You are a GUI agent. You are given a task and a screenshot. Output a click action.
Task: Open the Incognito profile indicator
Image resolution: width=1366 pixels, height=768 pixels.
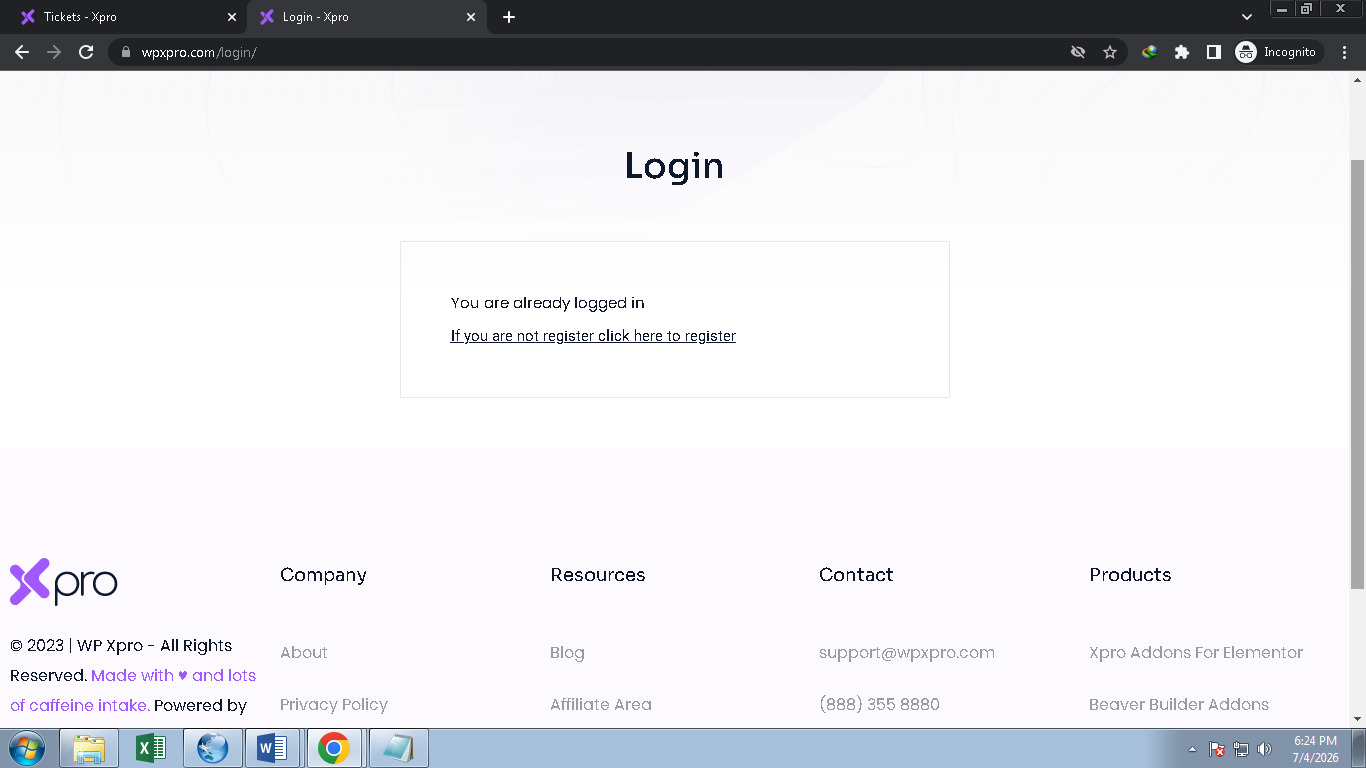point(1277,52)
